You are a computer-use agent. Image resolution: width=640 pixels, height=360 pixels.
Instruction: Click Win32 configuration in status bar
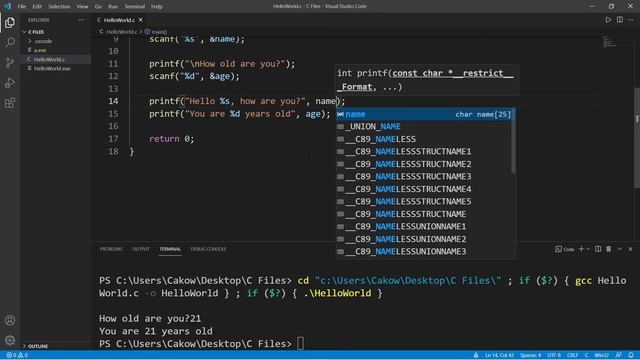602,355
